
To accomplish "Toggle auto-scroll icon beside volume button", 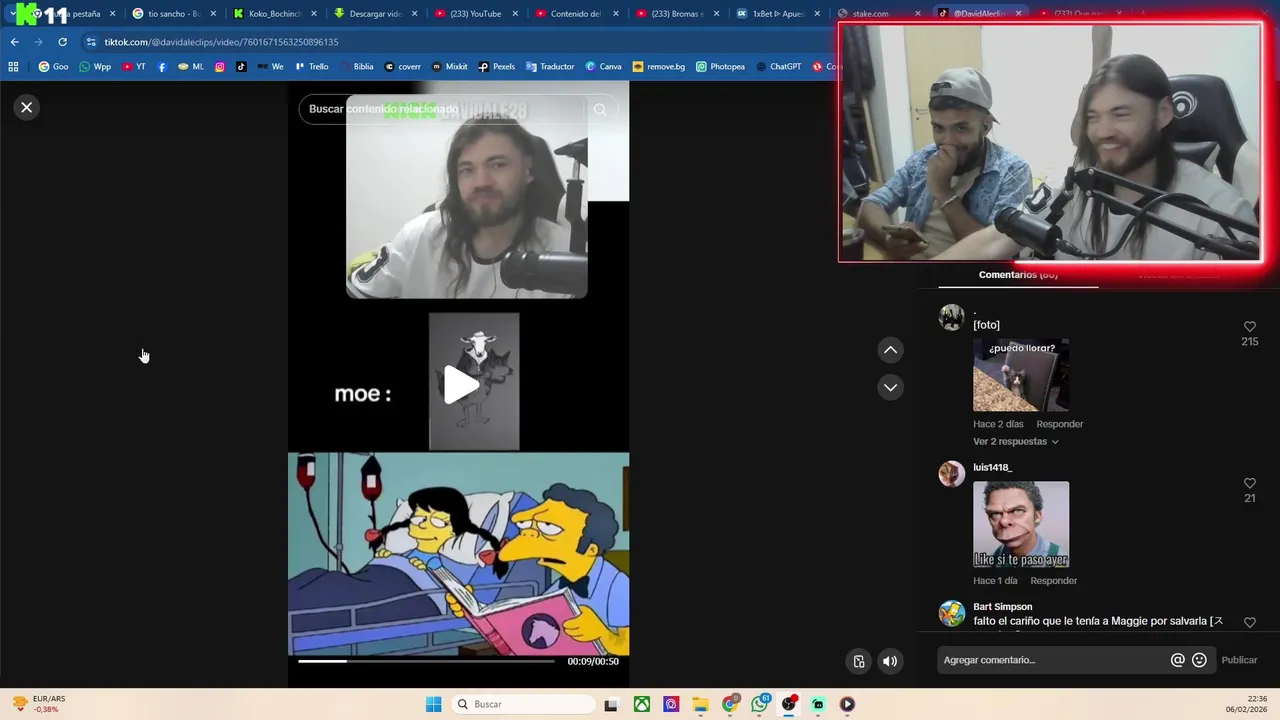I will (x=859, y=661).
